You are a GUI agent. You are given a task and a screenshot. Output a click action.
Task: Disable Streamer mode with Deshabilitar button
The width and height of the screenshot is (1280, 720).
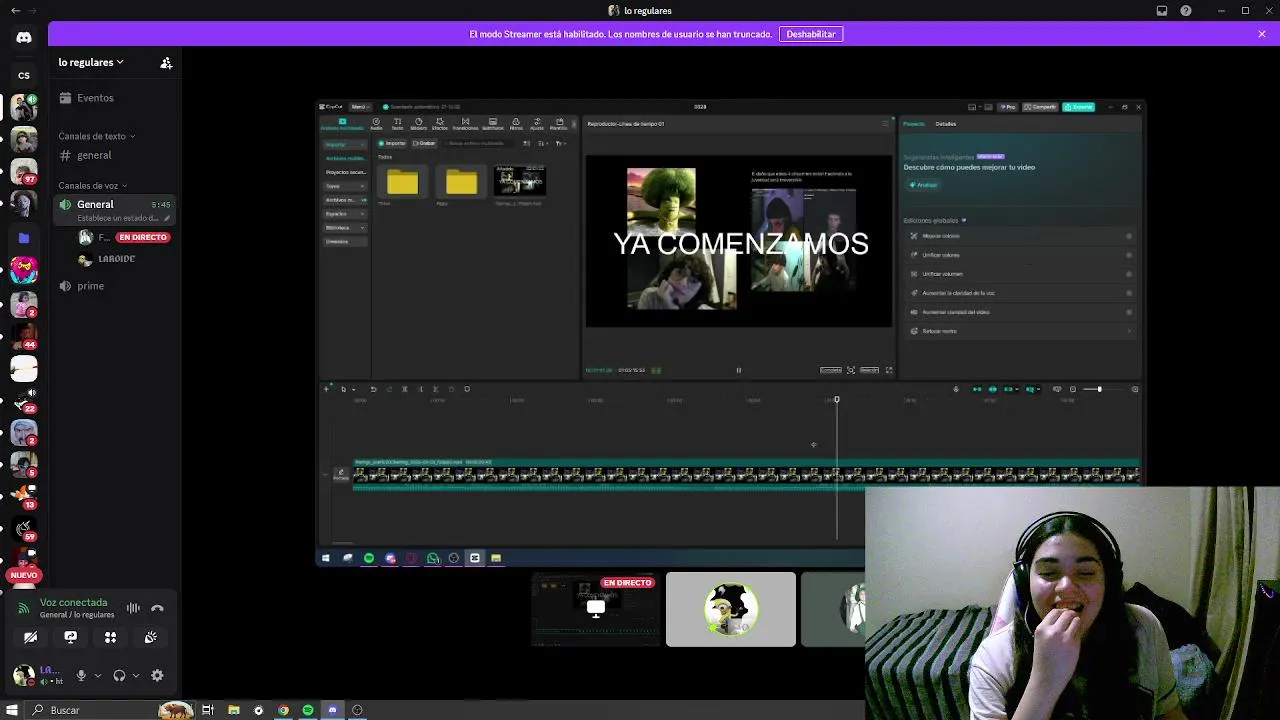(x=811, y=34)
